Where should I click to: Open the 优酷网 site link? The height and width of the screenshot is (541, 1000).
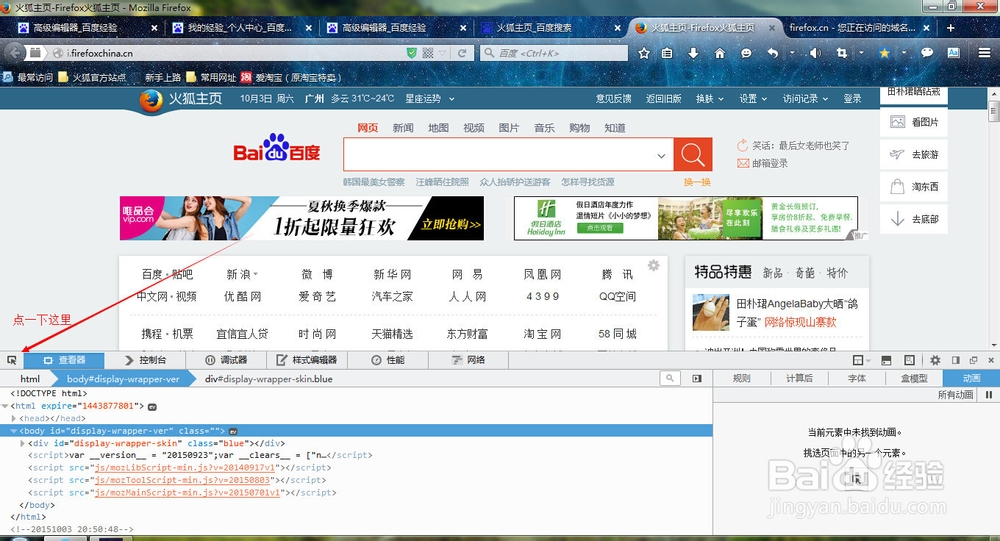[242, 296]
